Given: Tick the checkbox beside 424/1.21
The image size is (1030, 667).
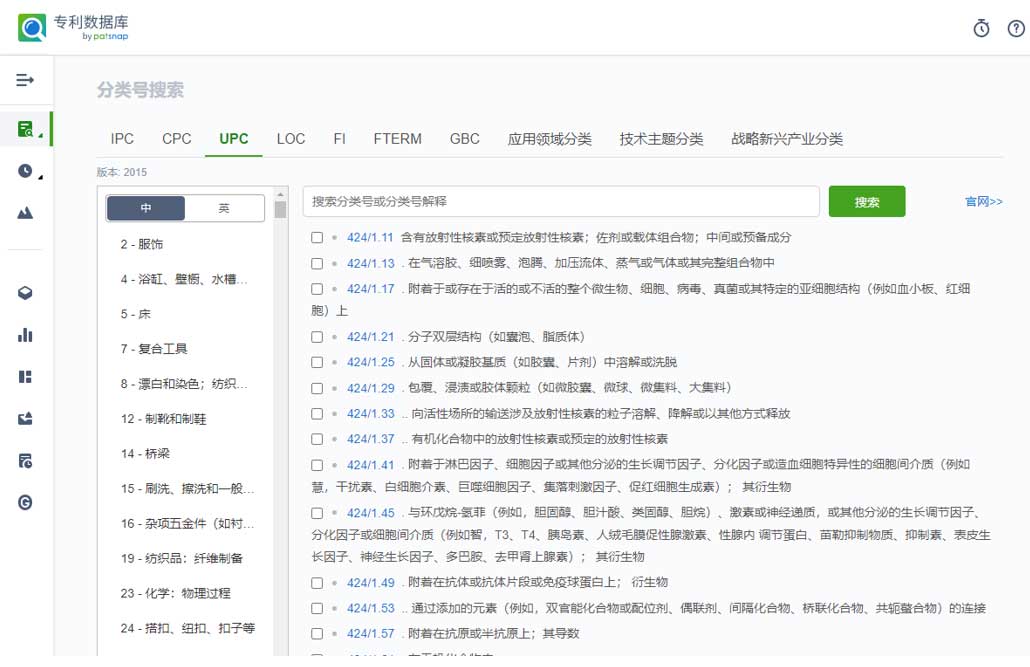Looking at the screenshot, I should [x=317, y=337].
